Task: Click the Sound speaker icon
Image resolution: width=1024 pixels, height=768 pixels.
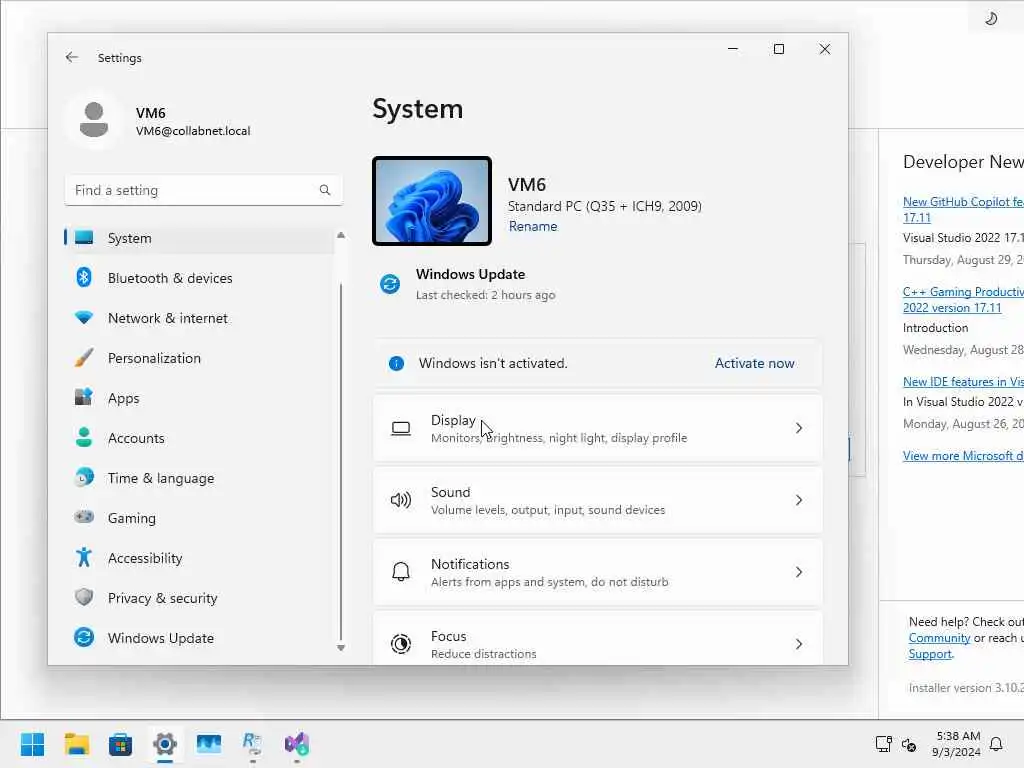Action: tap(401, 500)
